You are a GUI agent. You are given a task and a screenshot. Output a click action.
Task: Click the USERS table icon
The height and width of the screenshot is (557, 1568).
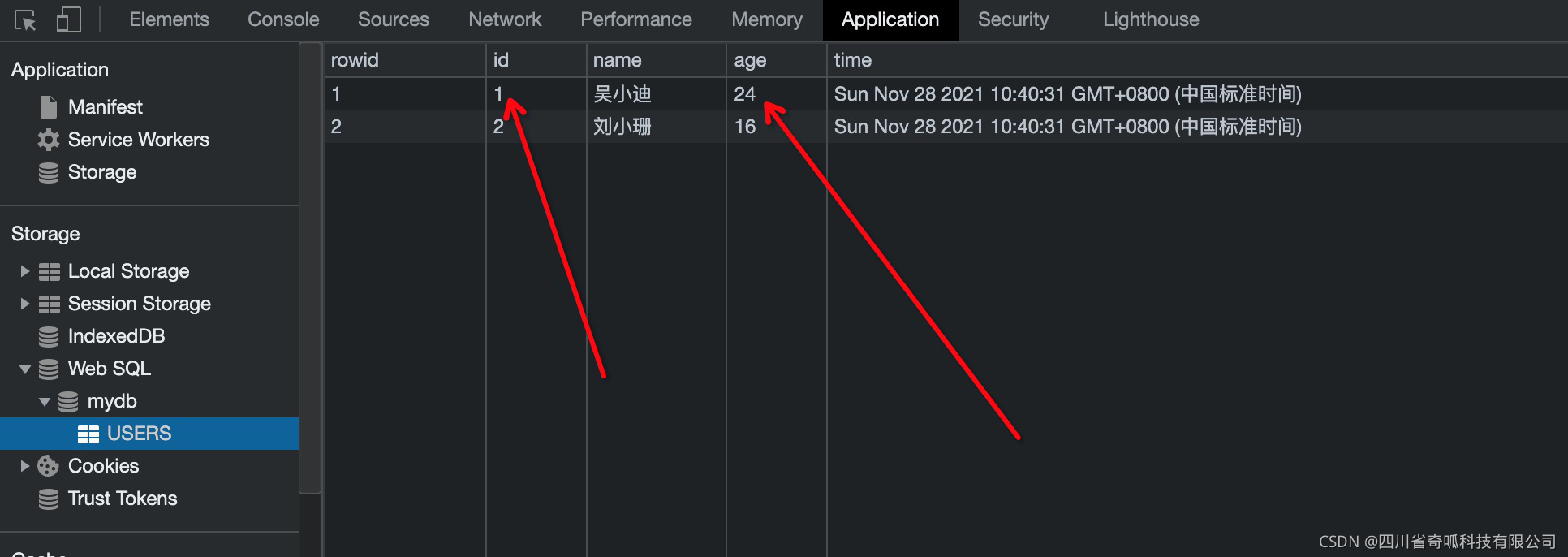(x=88, y=434)
